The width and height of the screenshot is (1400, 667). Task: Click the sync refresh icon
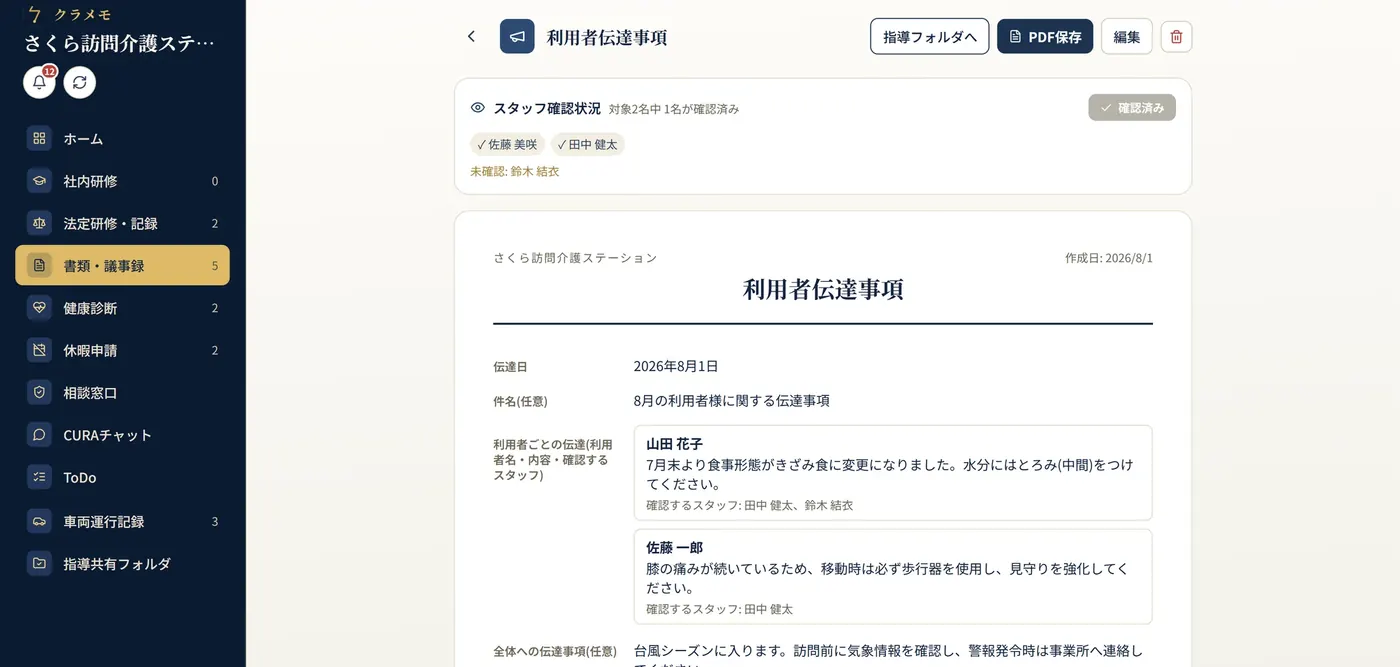coord(80,82)
